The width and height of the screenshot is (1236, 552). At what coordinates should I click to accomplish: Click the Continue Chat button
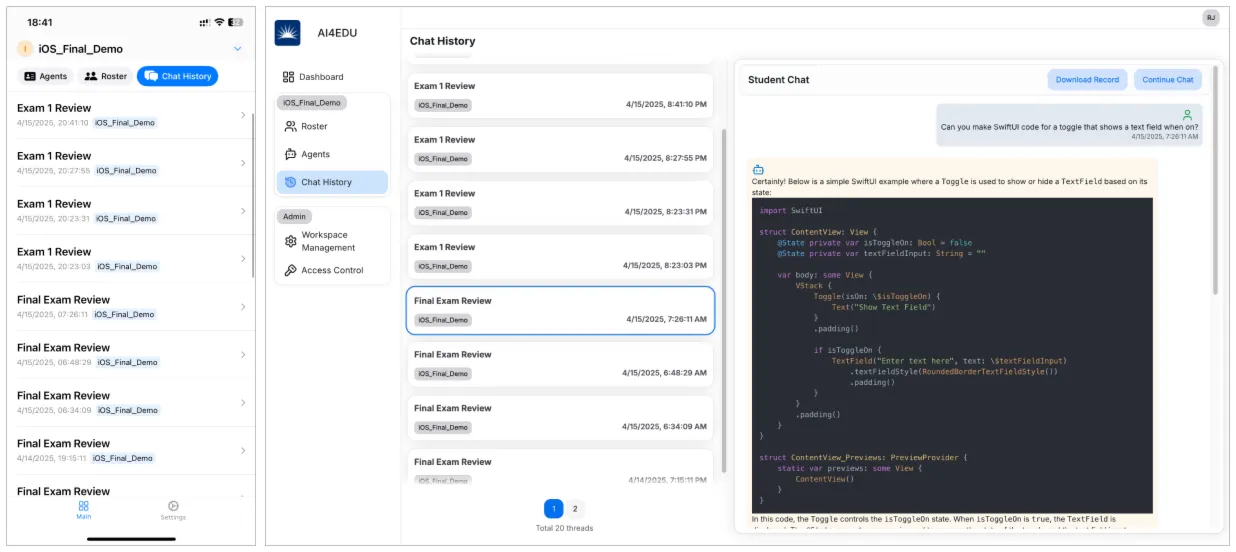pos(1168,80)
